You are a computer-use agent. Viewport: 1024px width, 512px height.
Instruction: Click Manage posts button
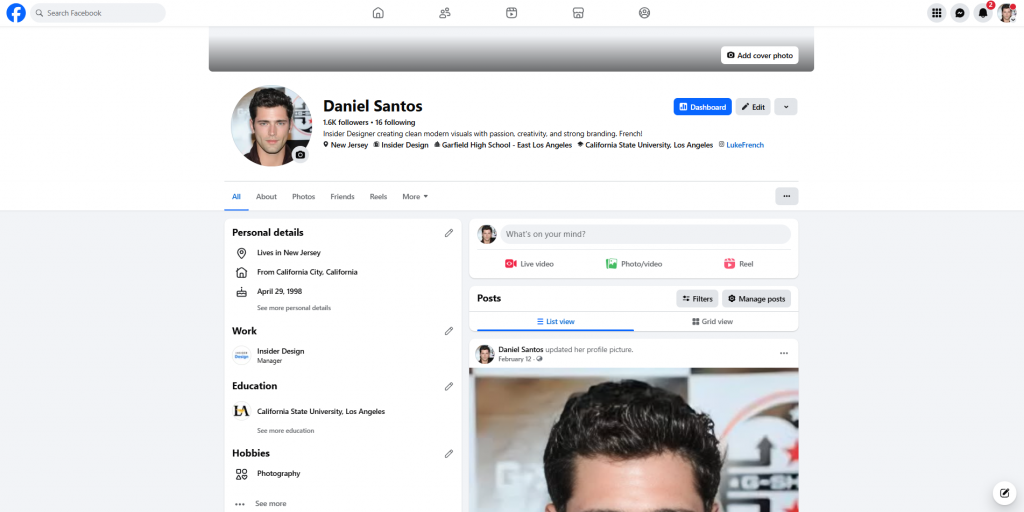pyautogui.click(x=756, y=298)
